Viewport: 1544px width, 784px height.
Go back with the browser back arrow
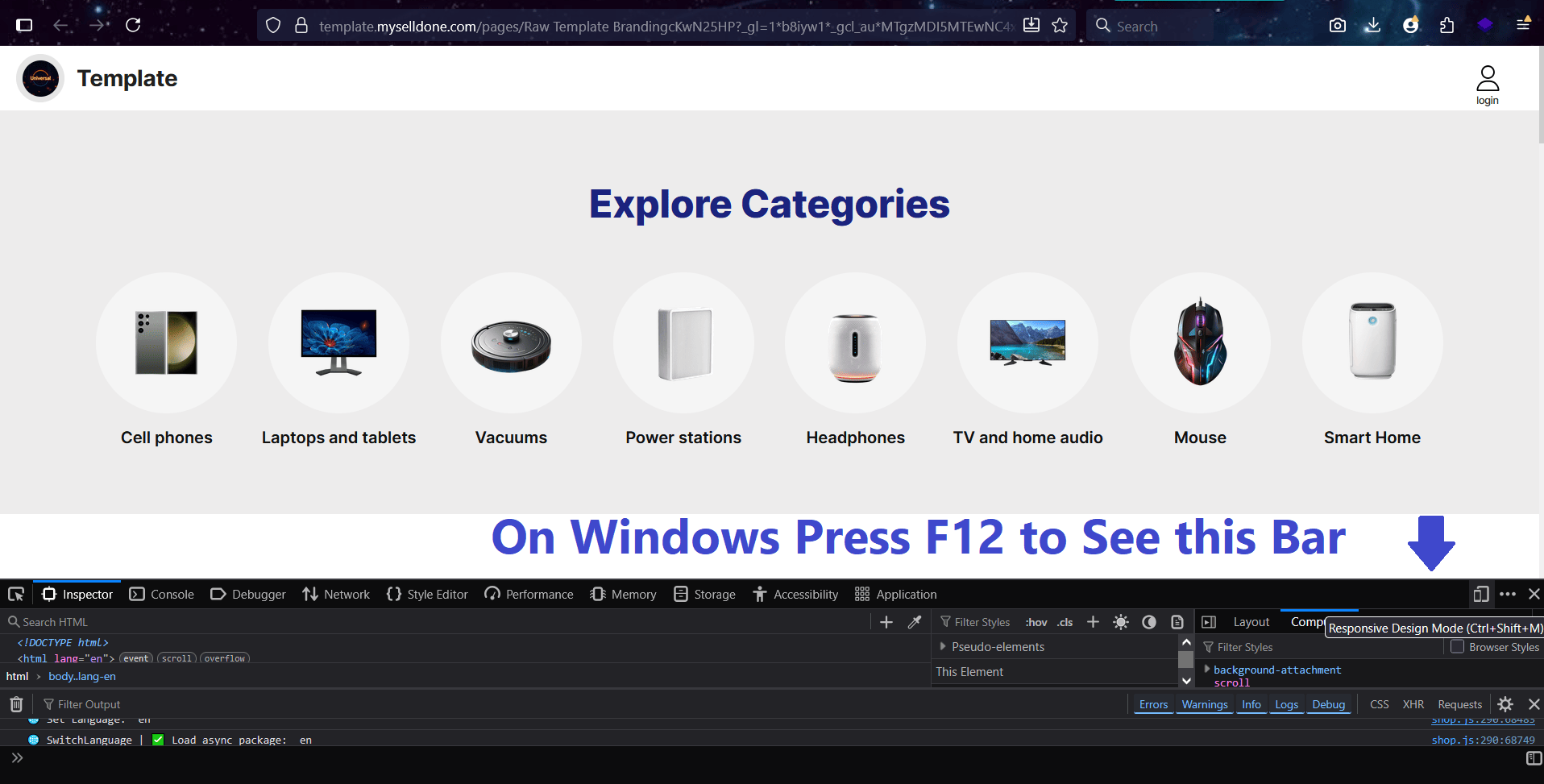pos(60,25)
